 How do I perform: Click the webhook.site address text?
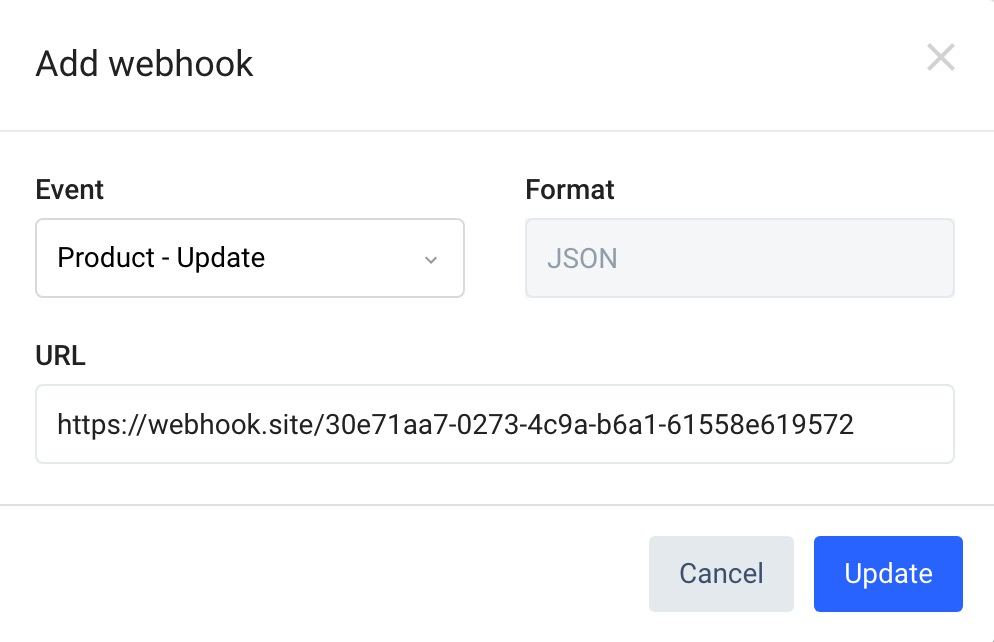click(455, 425)
